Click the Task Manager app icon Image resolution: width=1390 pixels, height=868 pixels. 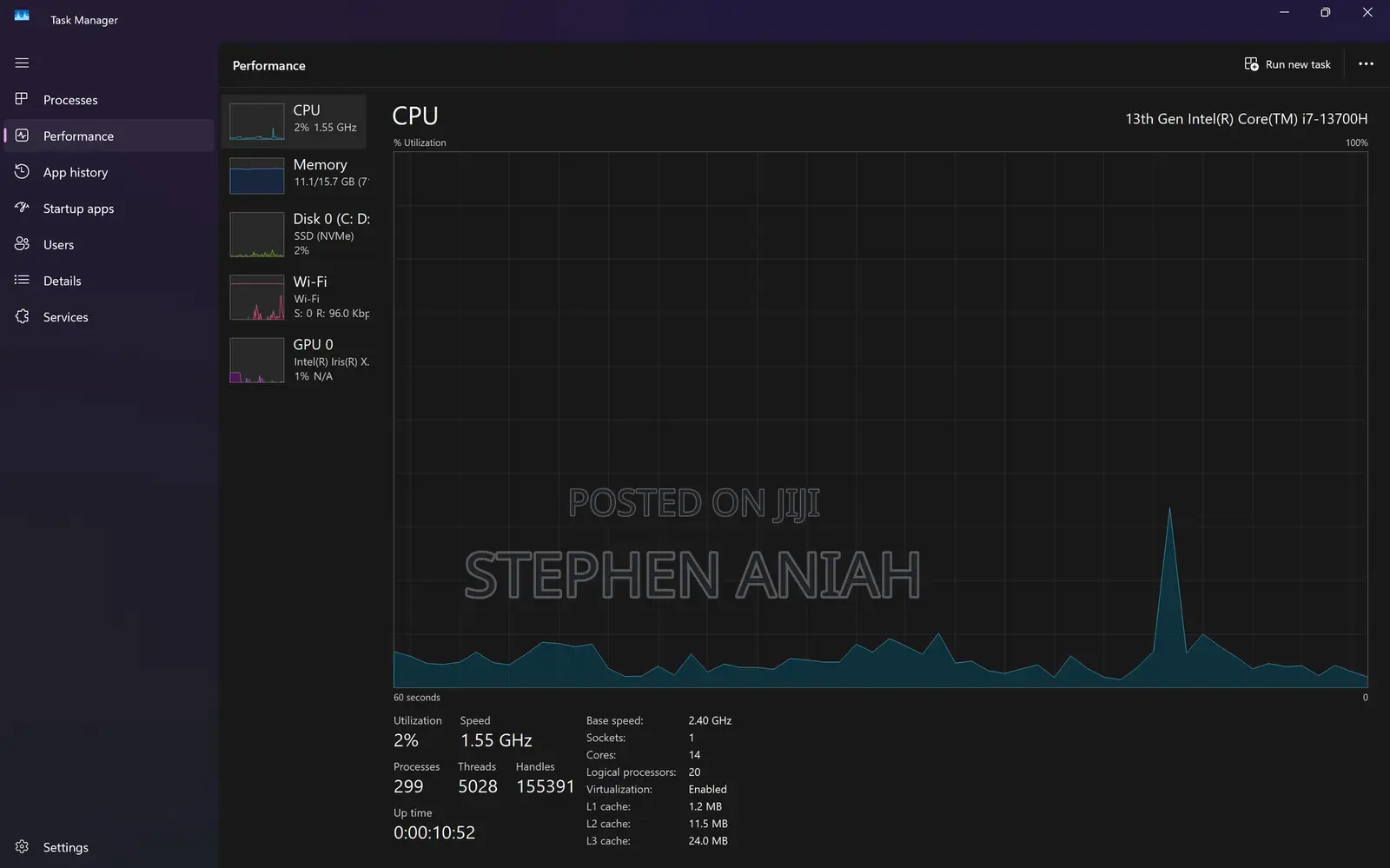pyautogui.click(x=22, y=16)
